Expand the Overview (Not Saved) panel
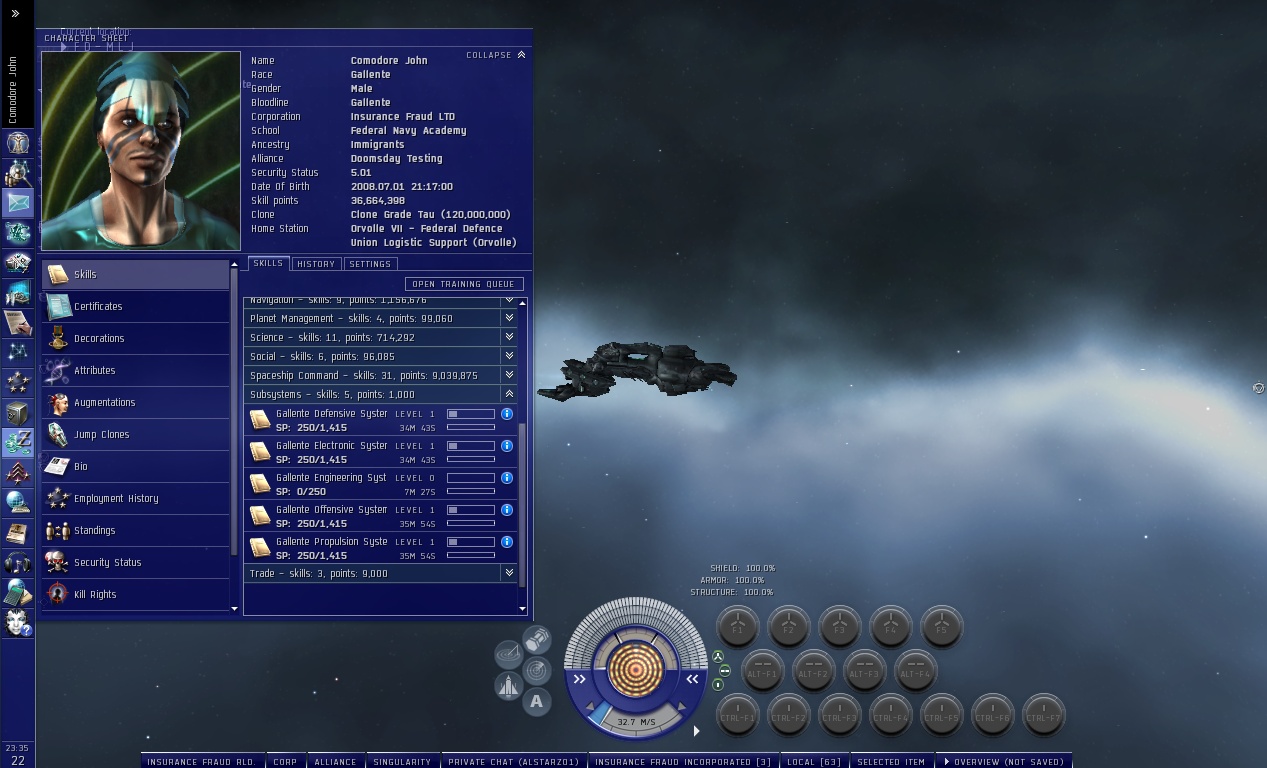Viewport: 1267px width, 768px height. point(1004,761)
